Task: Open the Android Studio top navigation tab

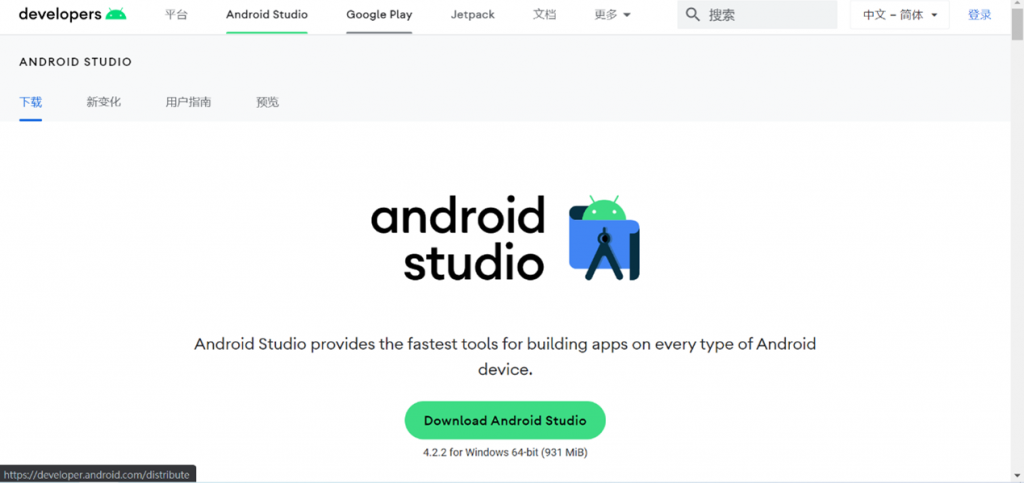Action: point(266,14)
